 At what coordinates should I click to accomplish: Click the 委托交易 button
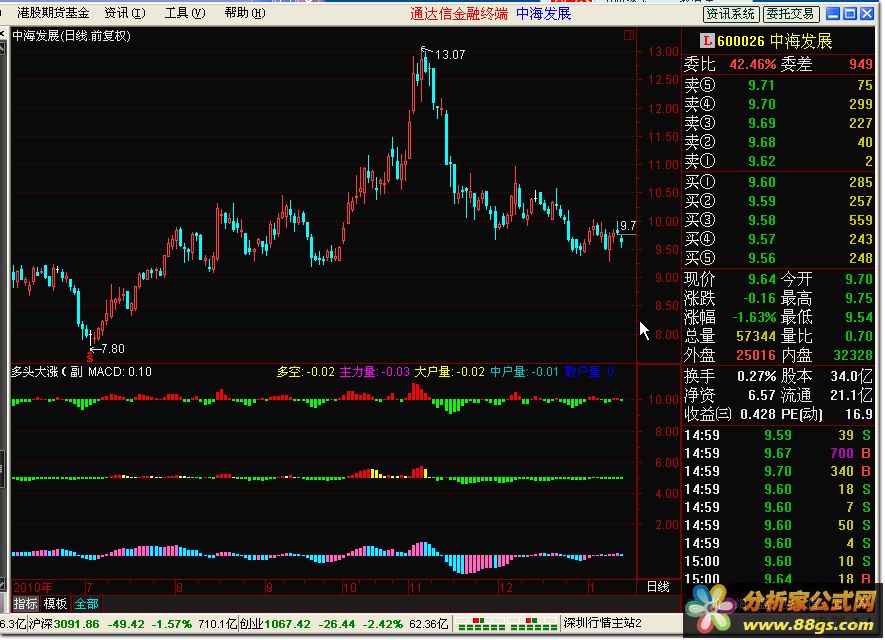click(x=791, y=14)
